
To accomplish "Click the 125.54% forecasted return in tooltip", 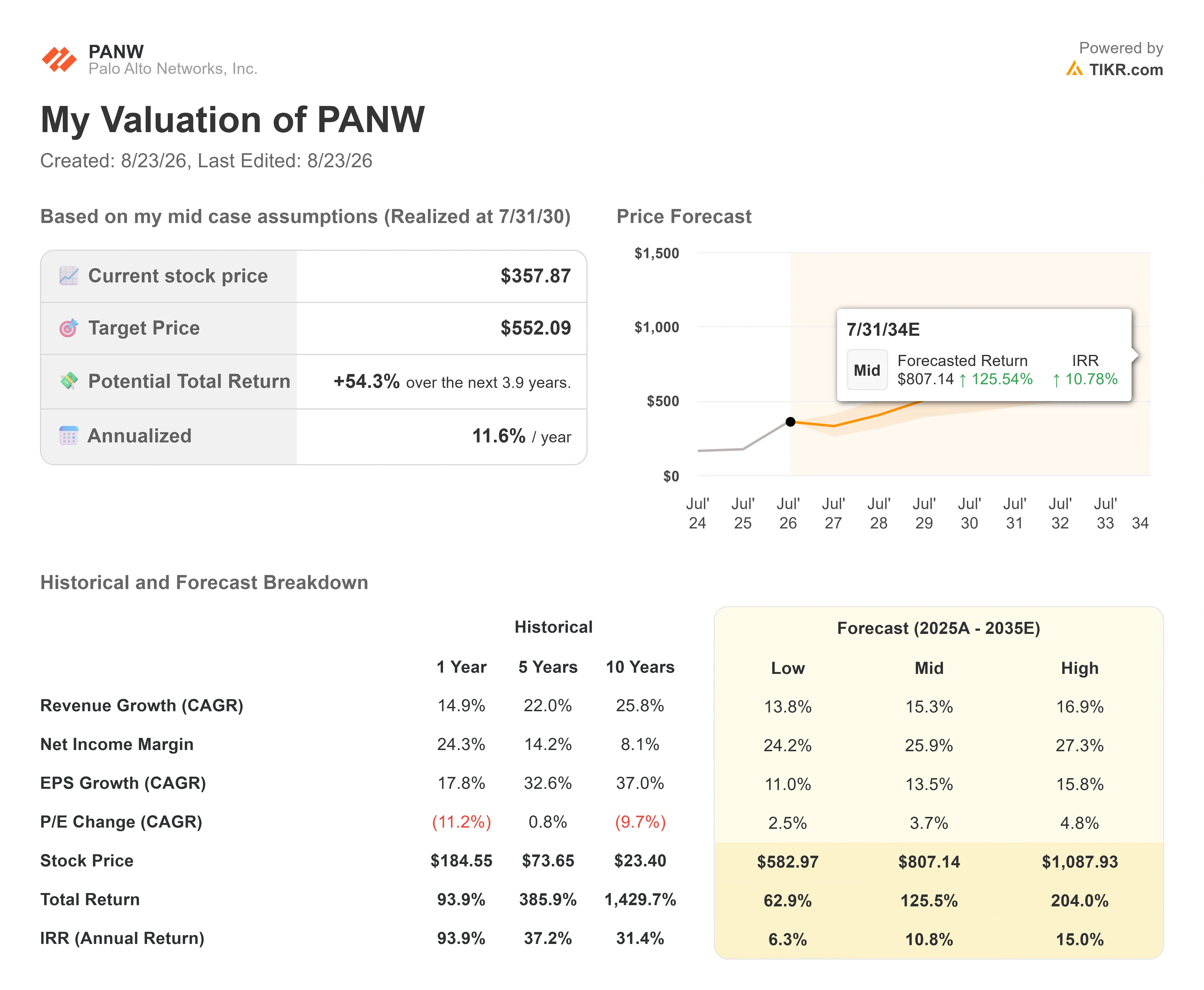I will point(1002,379).
